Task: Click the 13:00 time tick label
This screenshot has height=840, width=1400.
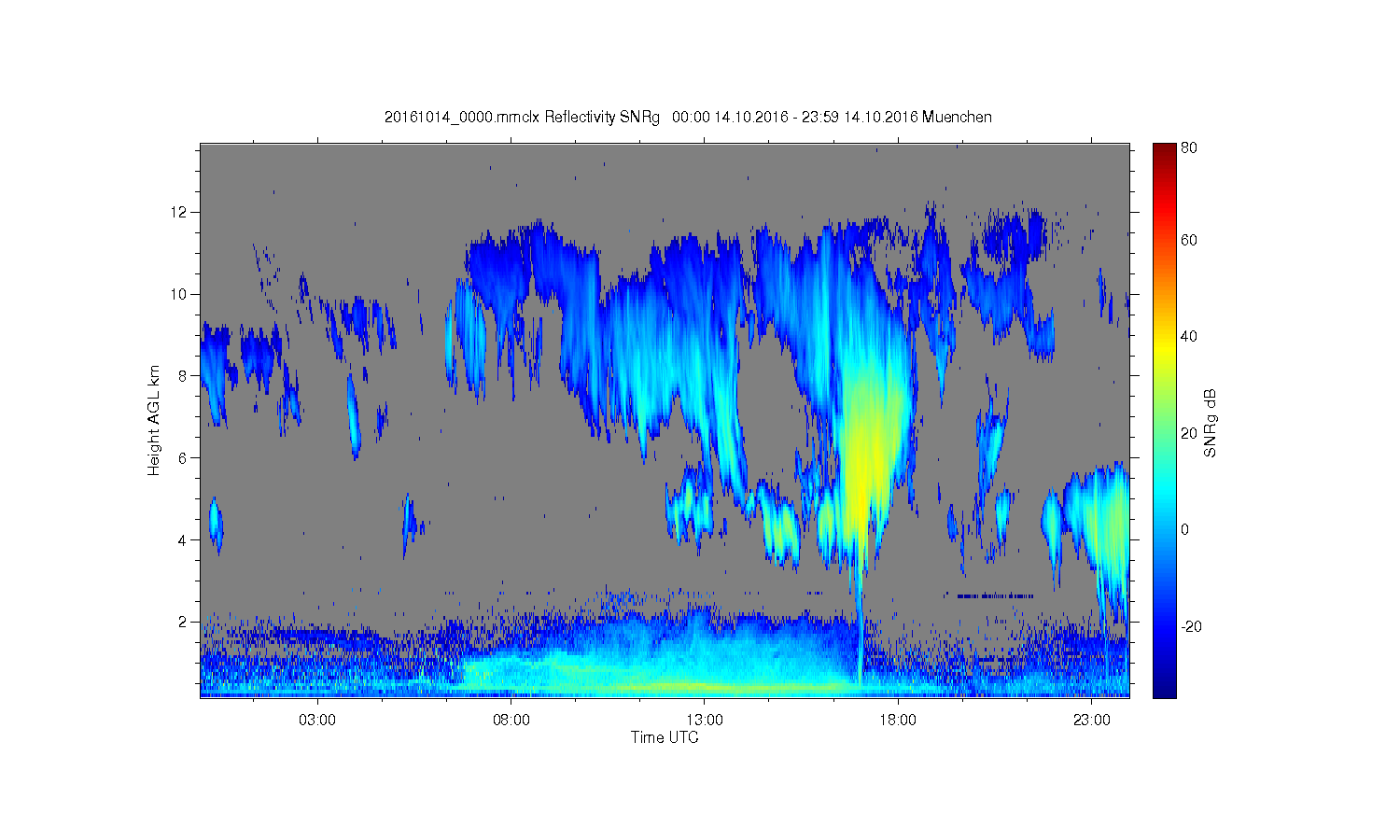Action: point(705,720)
